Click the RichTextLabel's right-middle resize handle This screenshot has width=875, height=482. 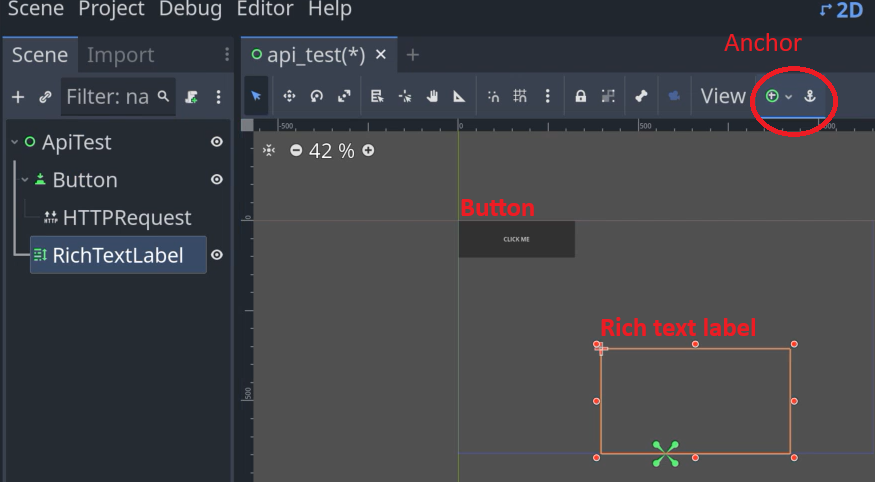794,401
